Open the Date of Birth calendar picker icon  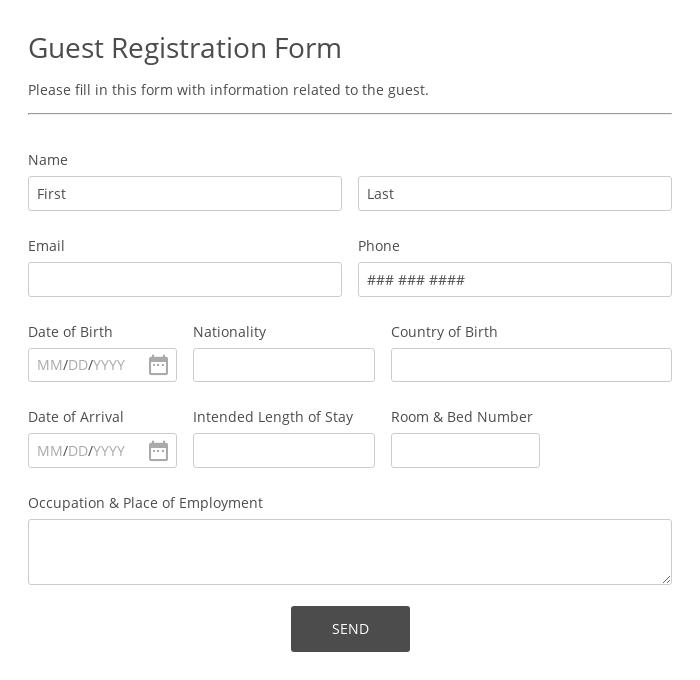point(158,365)
